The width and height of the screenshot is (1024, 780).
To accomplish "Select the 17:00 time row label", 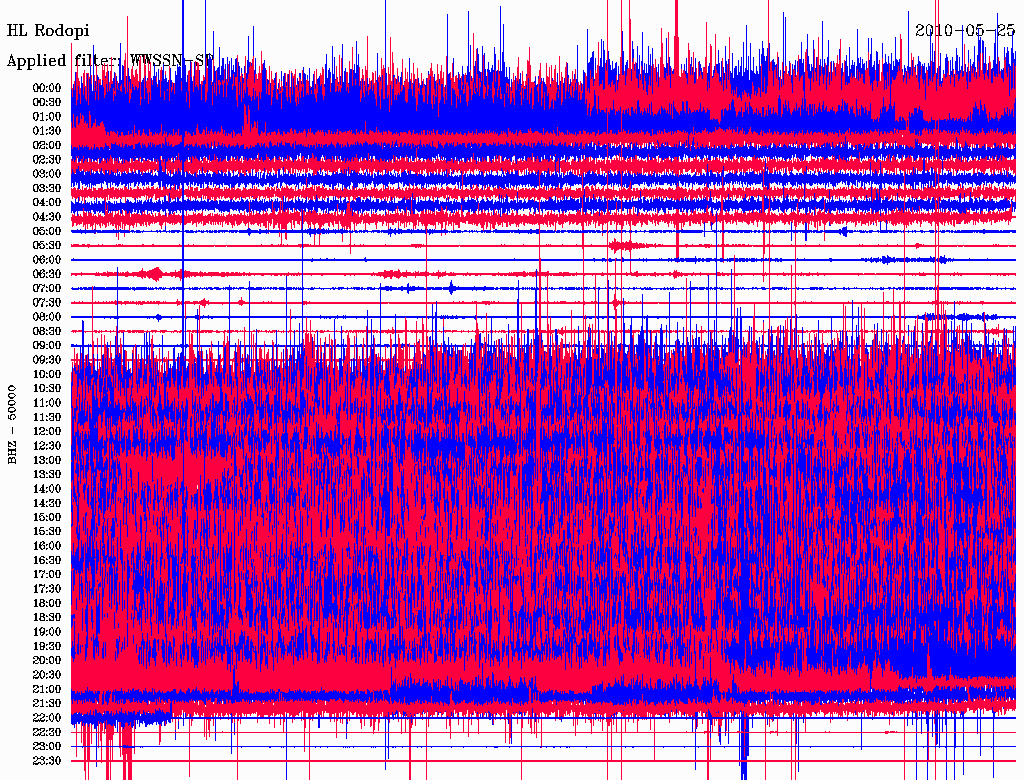I will [x=48, y=574].
